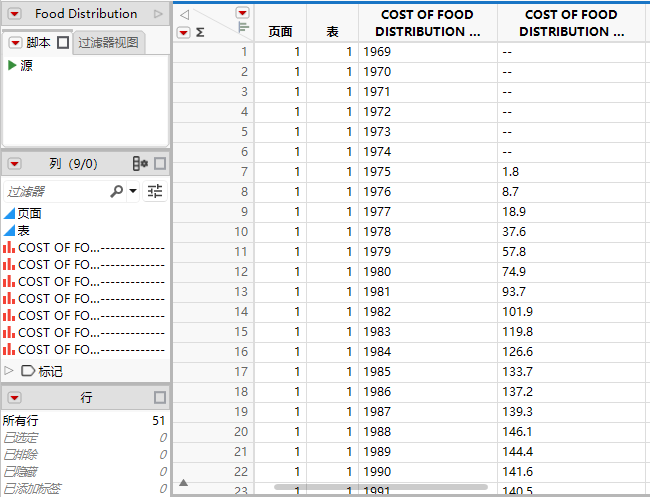The height and width of the screenshot is (497, 650).
Task: Click the cell containing 1980
Action: (427, 272)
